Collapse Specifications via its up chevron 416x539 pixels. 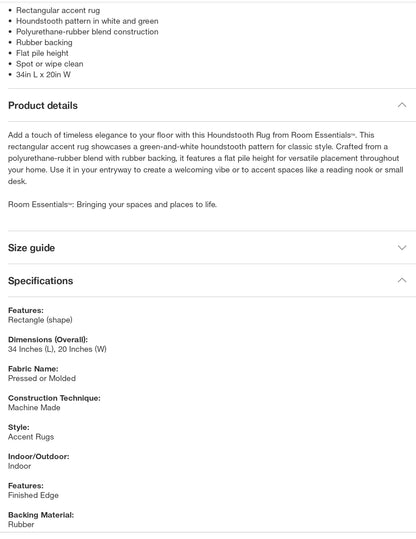pos(402,280)
